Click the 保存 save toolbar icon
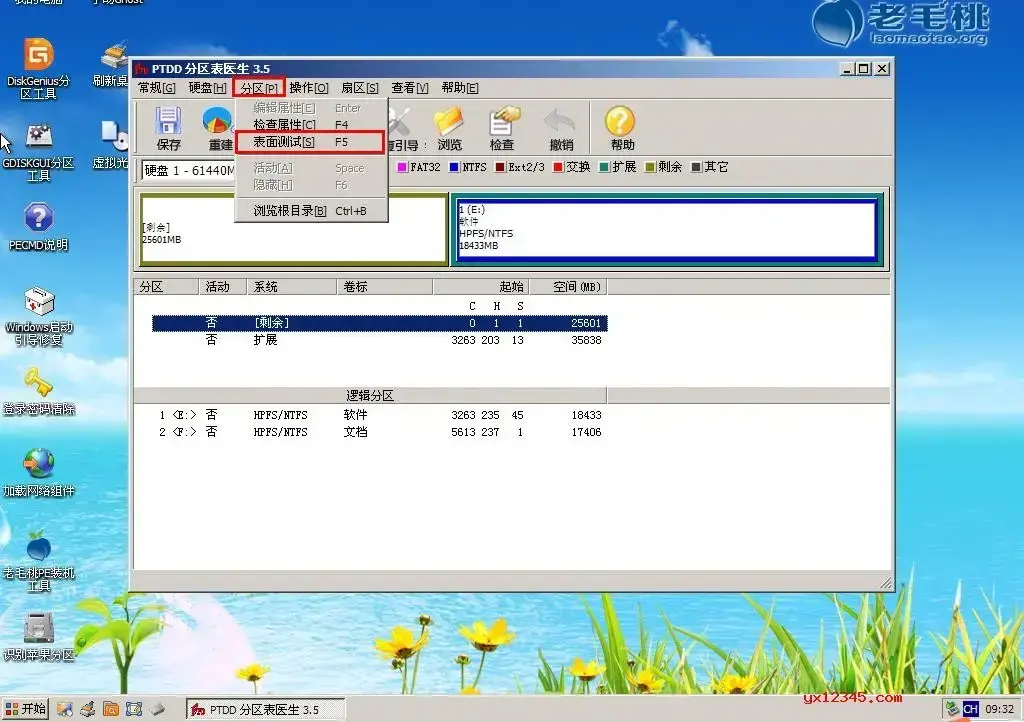Viewport: 1024px width, 722px height. [x=168, y=128]
